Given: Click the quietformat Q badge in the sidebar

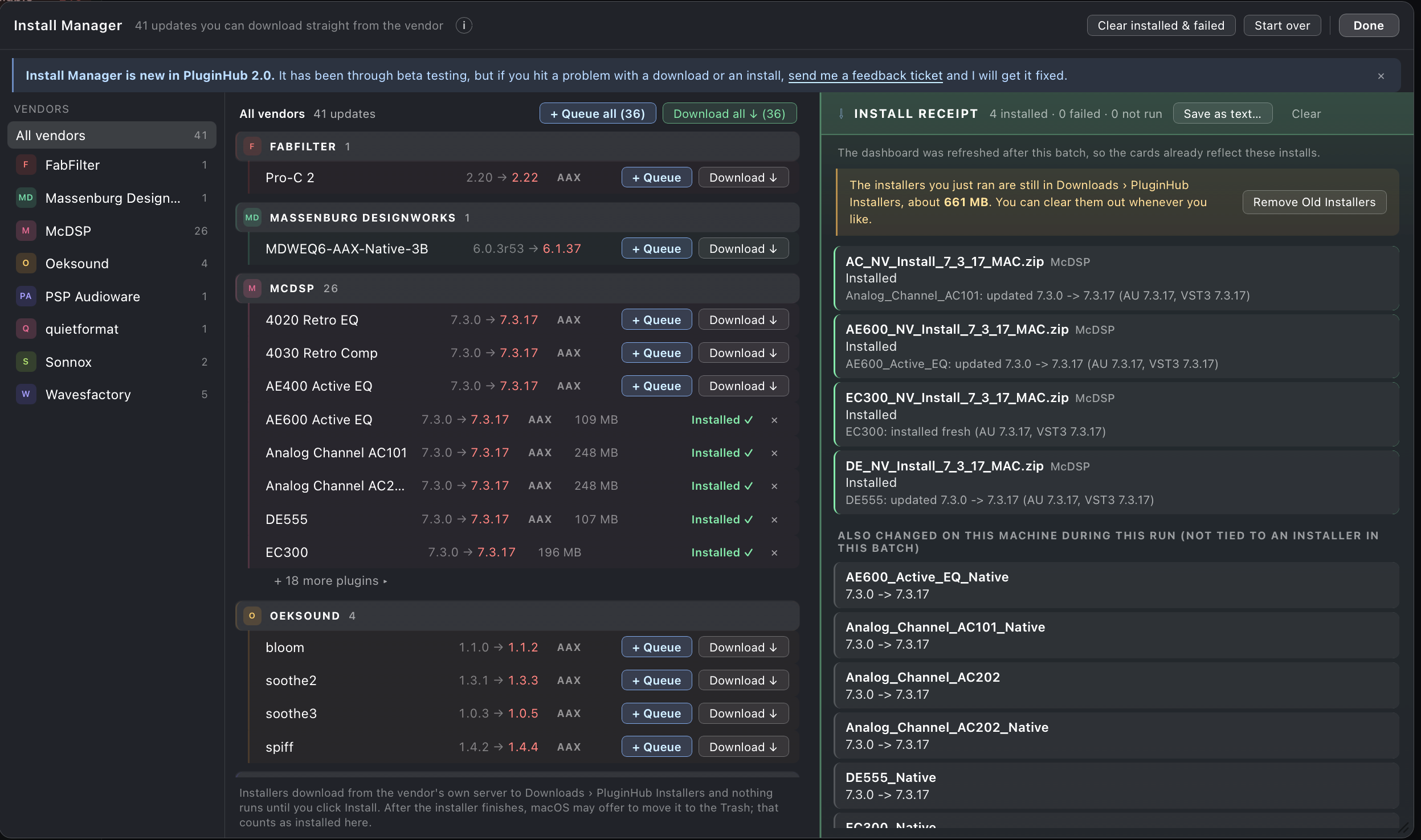Looking at the screenshot, I should 26,329.
